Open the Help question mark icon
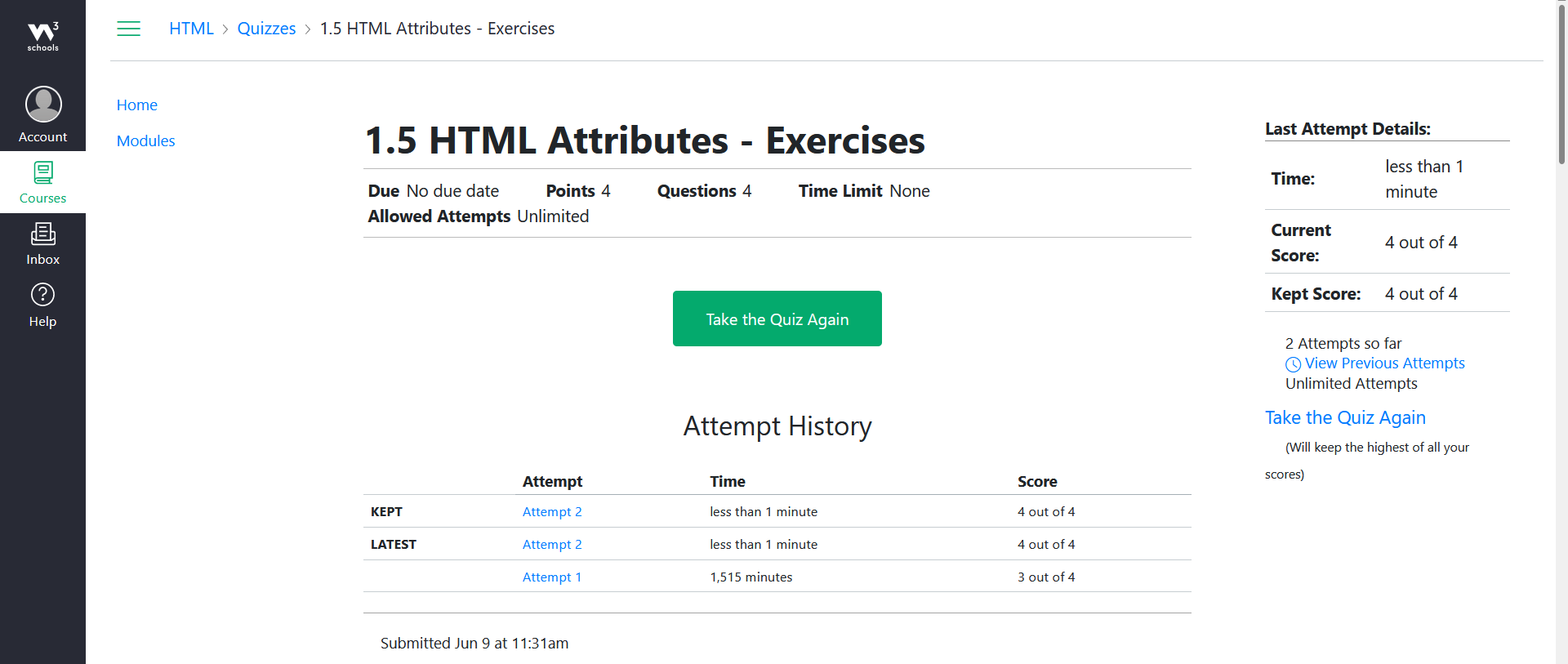The image size is (1568, 664). pos(42,294)
